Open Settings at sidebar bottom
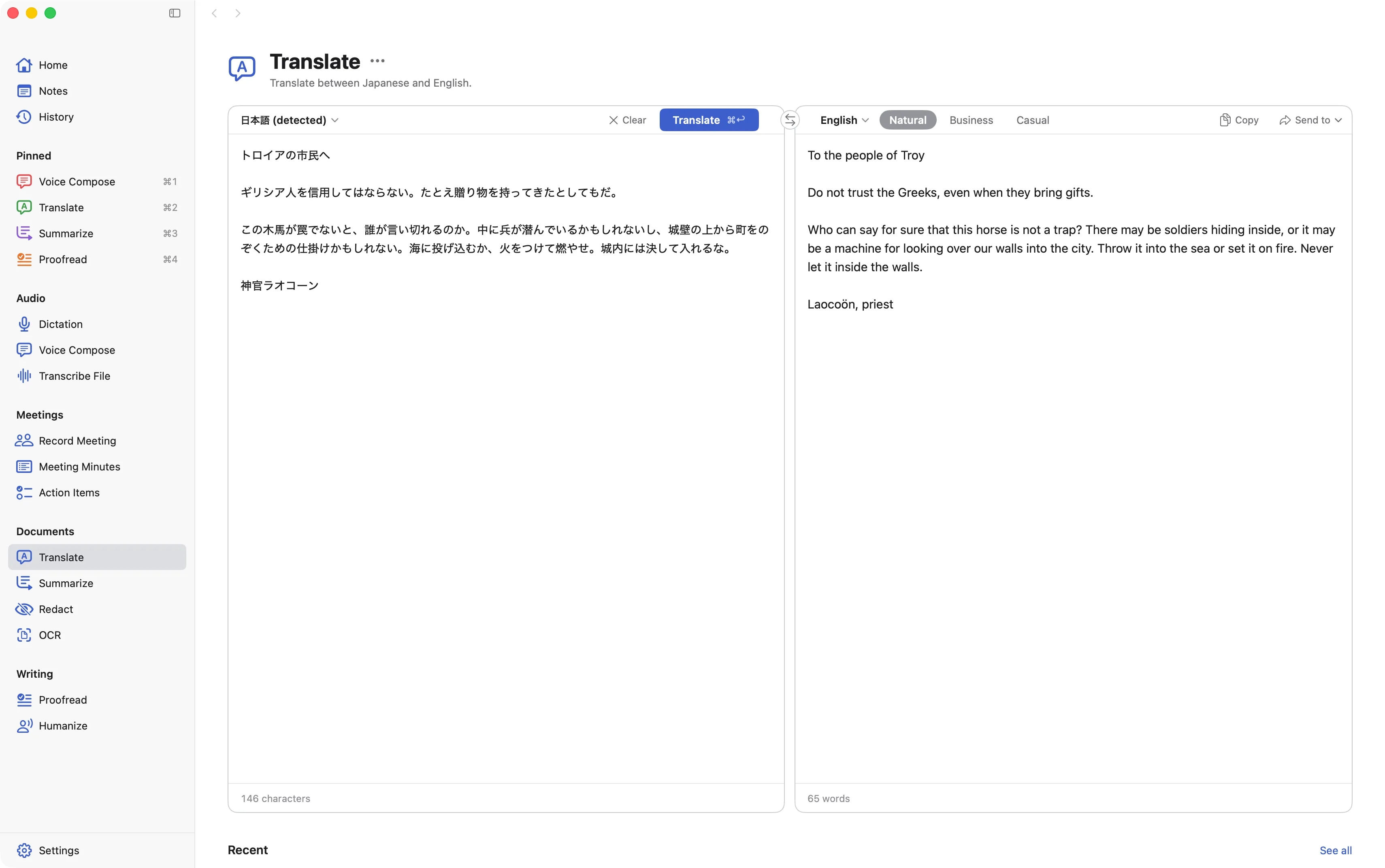 tap(97, 850)
